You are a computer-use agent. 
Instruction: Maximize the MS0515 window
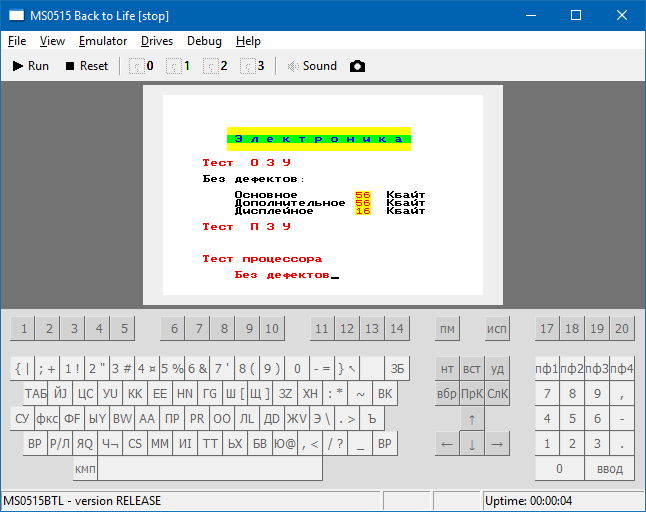tap(576, 16)
